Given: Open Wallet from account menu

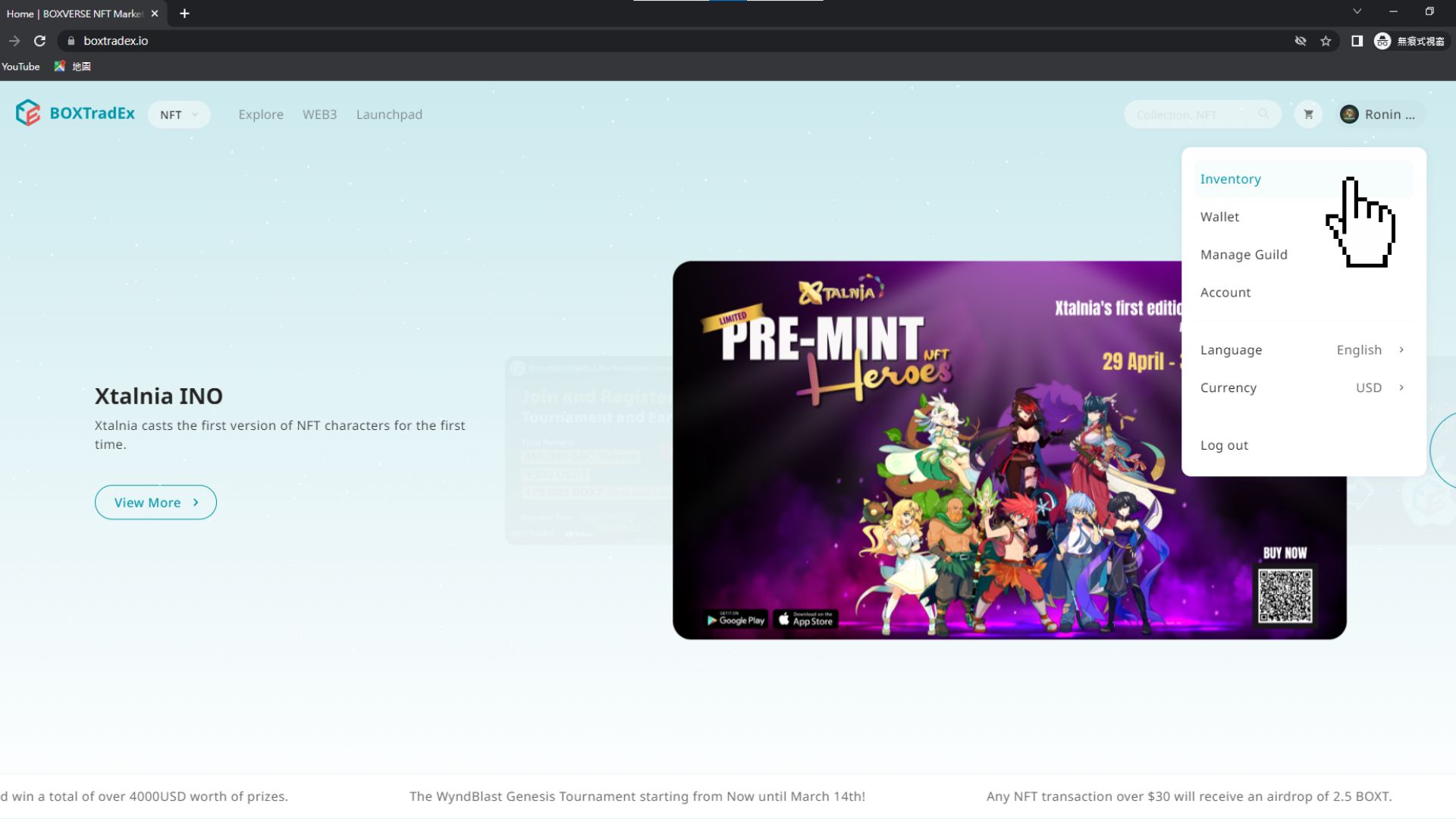Looking at the screenshot, I should pyautogui.click(x=1219, y=217).
